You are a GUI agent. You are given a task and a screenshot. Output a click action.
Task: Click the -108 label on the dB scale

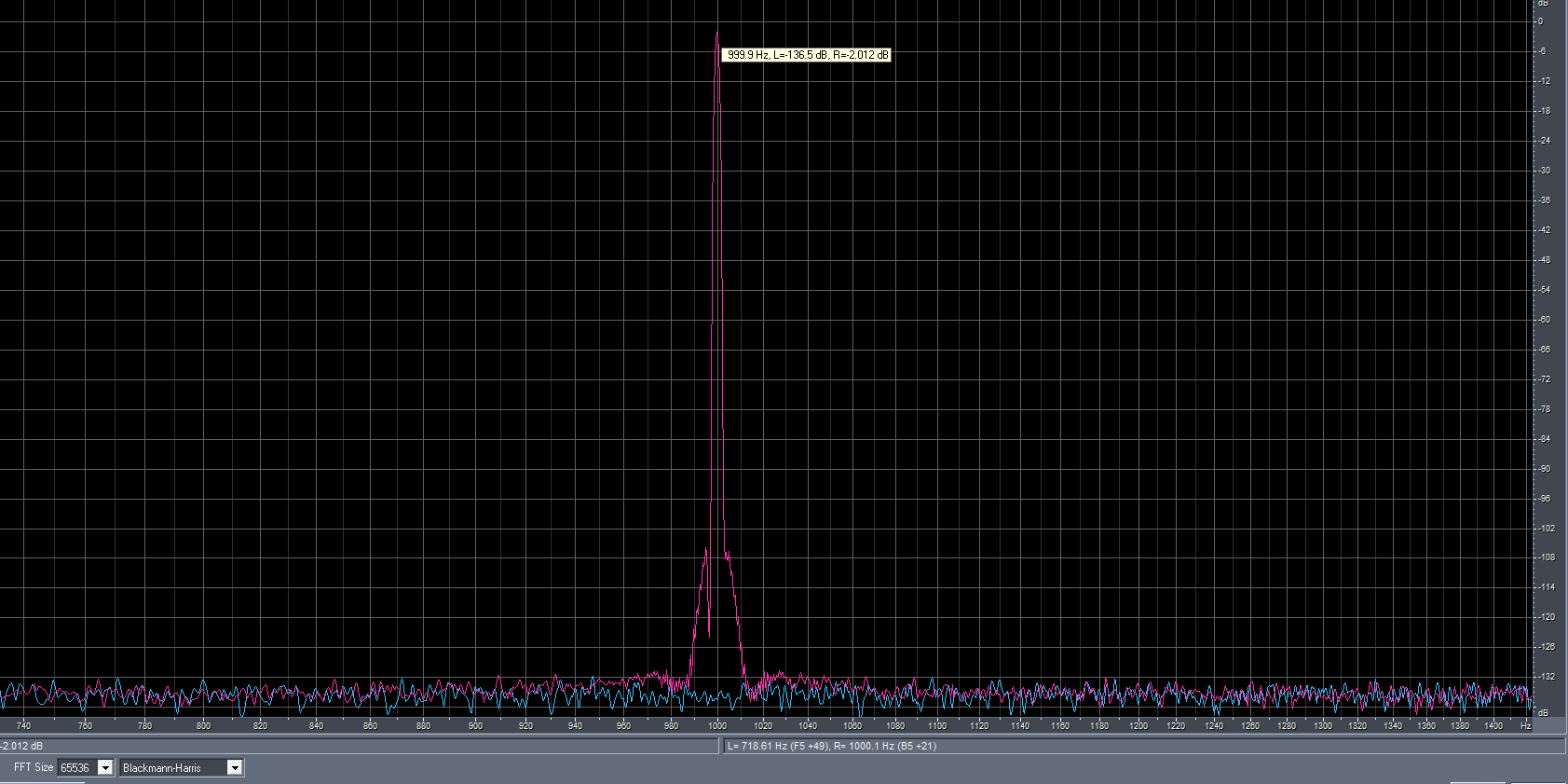coord(1547,557)
